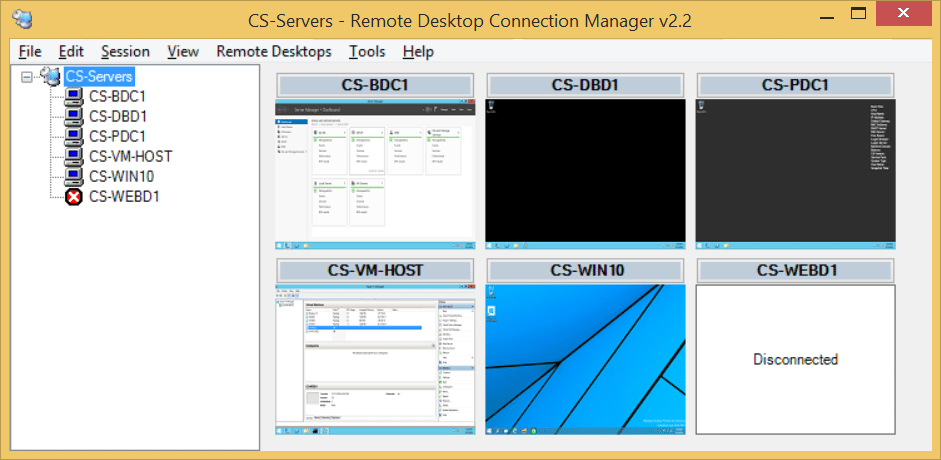This screenshot has height=460, width=941.
Task: Click the Start button in CS-VM-HOST thumbnail
Action: coord(280,431)
